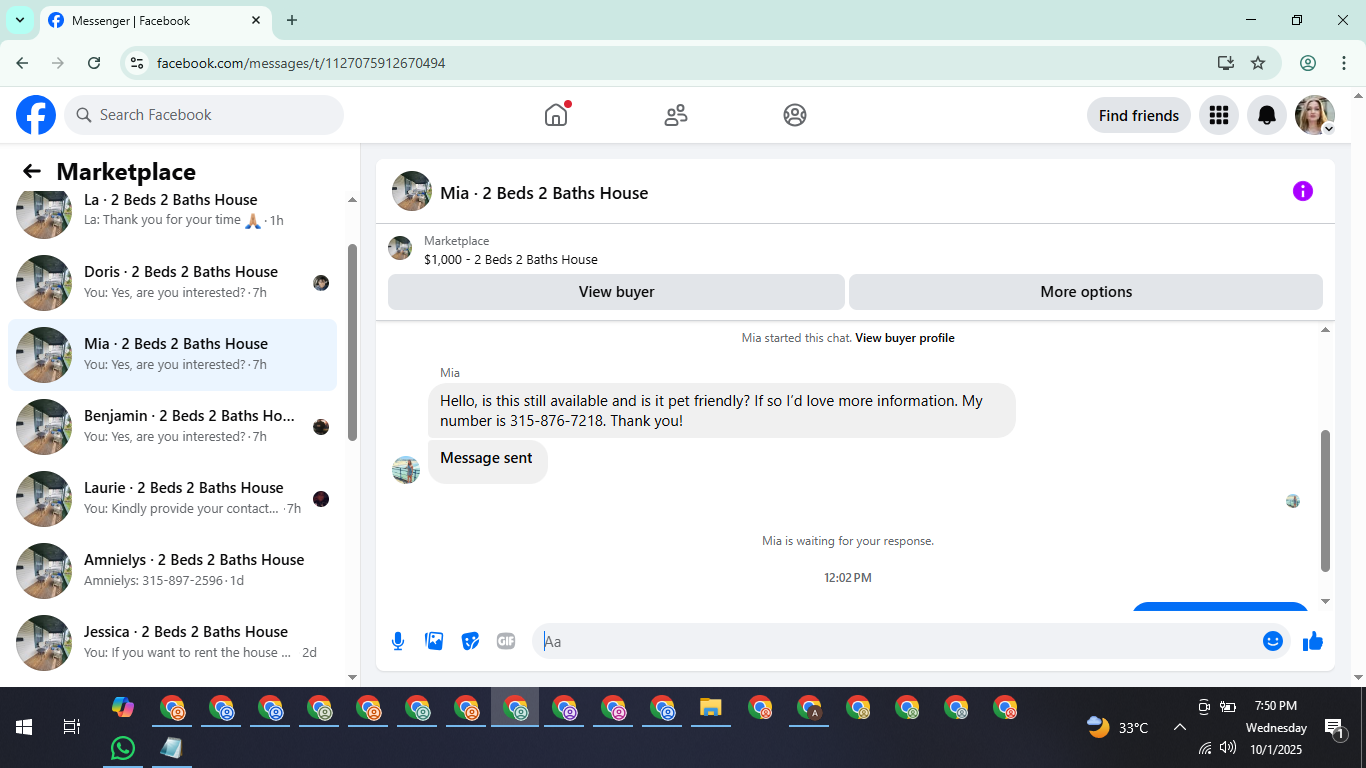Reload the page
1366x768 pixels.
(x=94, y=63)
